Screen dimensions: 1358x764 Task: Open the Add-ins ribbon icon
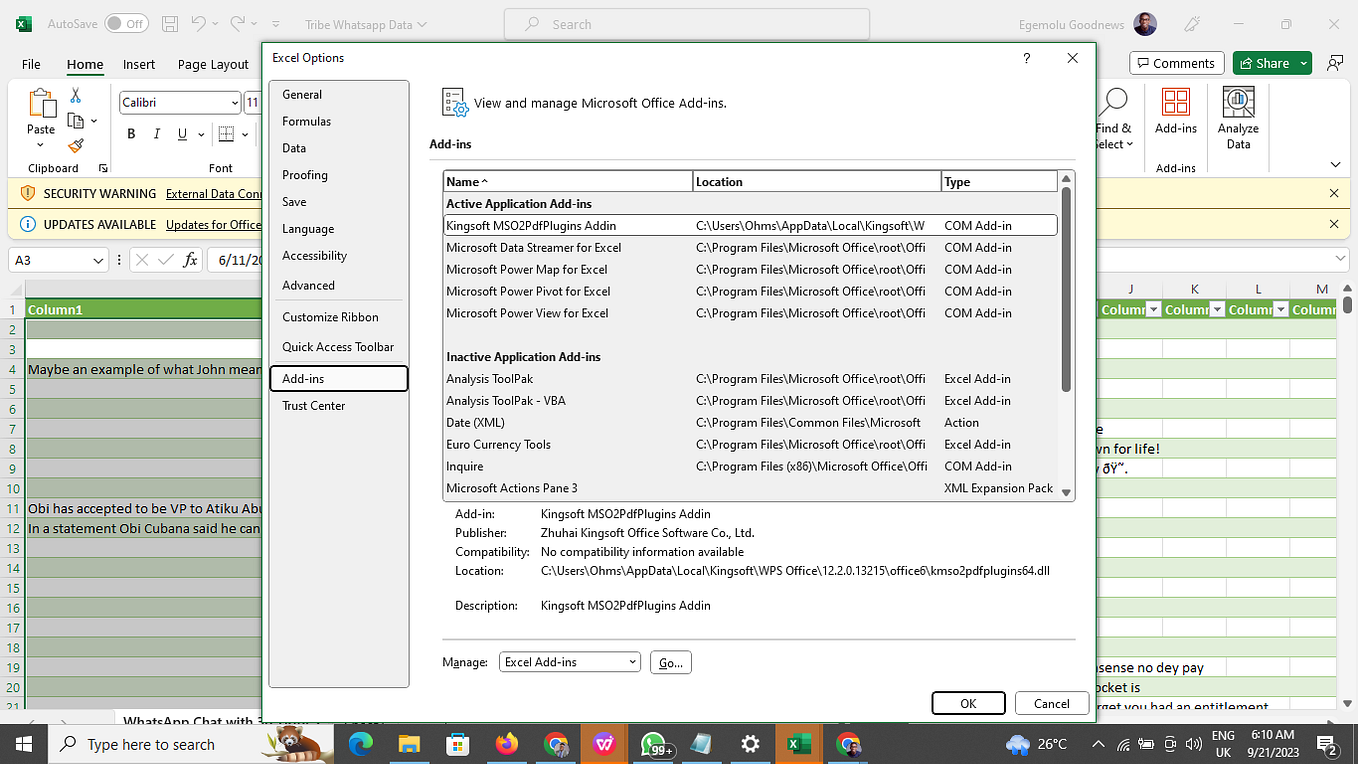pos(1175,113)
